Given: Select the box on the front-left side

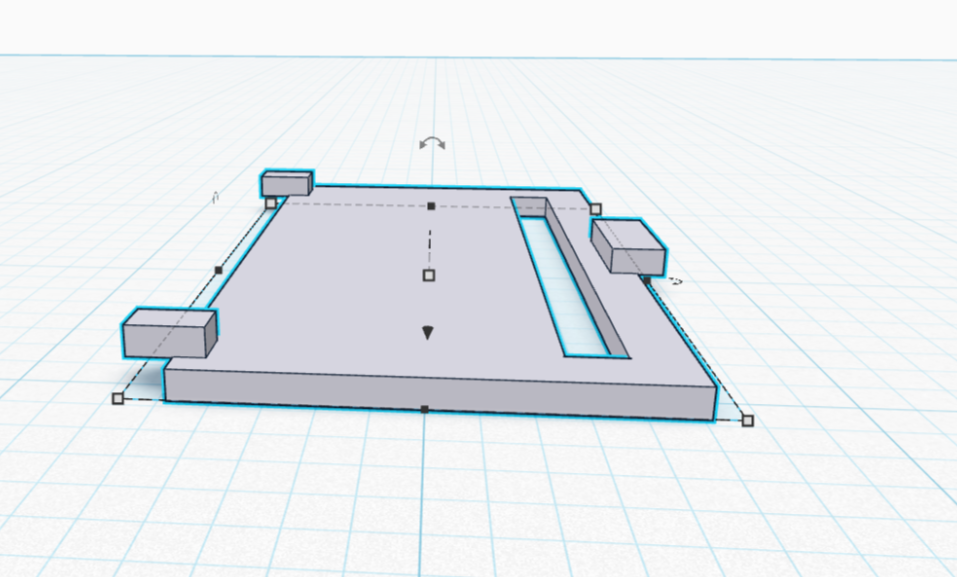Looking at the screenshot, I should coord(167,333).
